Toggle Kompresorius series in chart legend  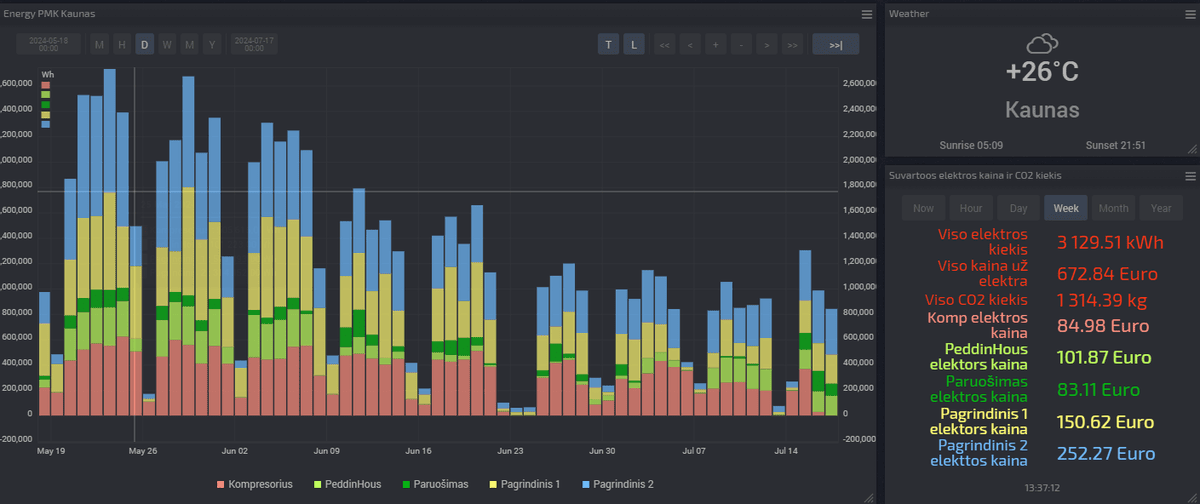click(x=255, y=484)
